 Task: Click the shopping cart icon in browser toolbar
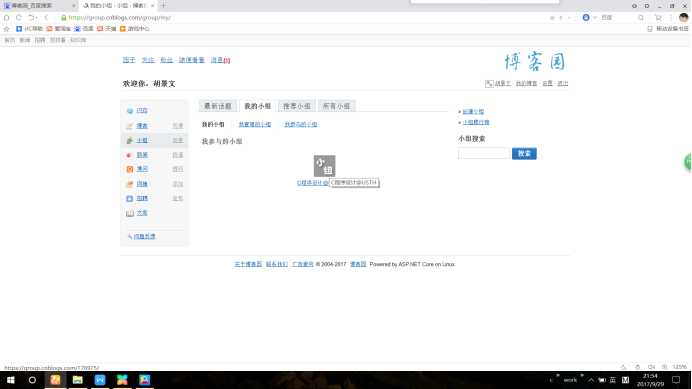tap(658, 18)
